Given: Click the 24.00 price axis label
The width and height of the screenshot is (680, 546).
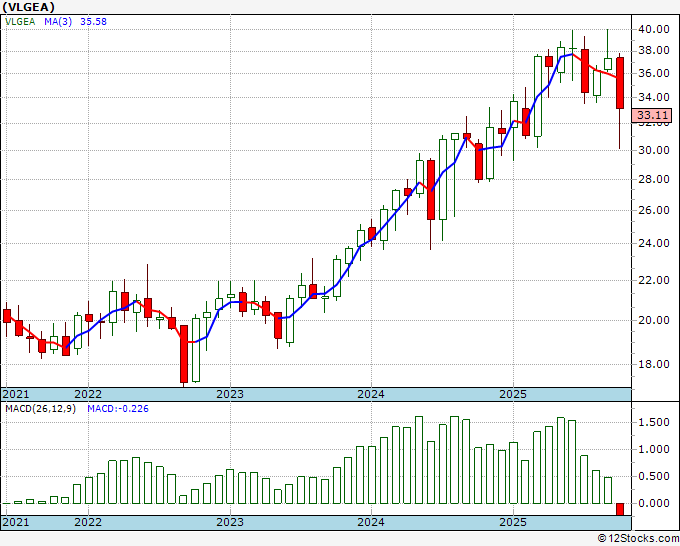Looking at the screenshot, I should (653, 243).
